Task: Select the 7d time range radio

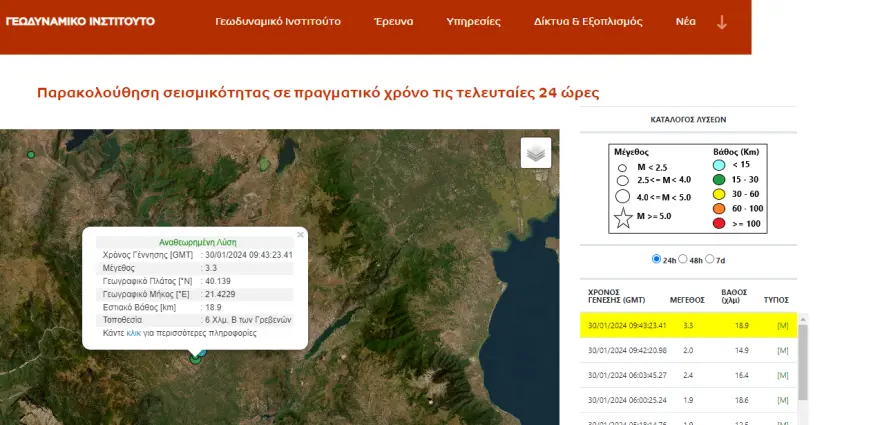Action: click(x=710, y=259)
